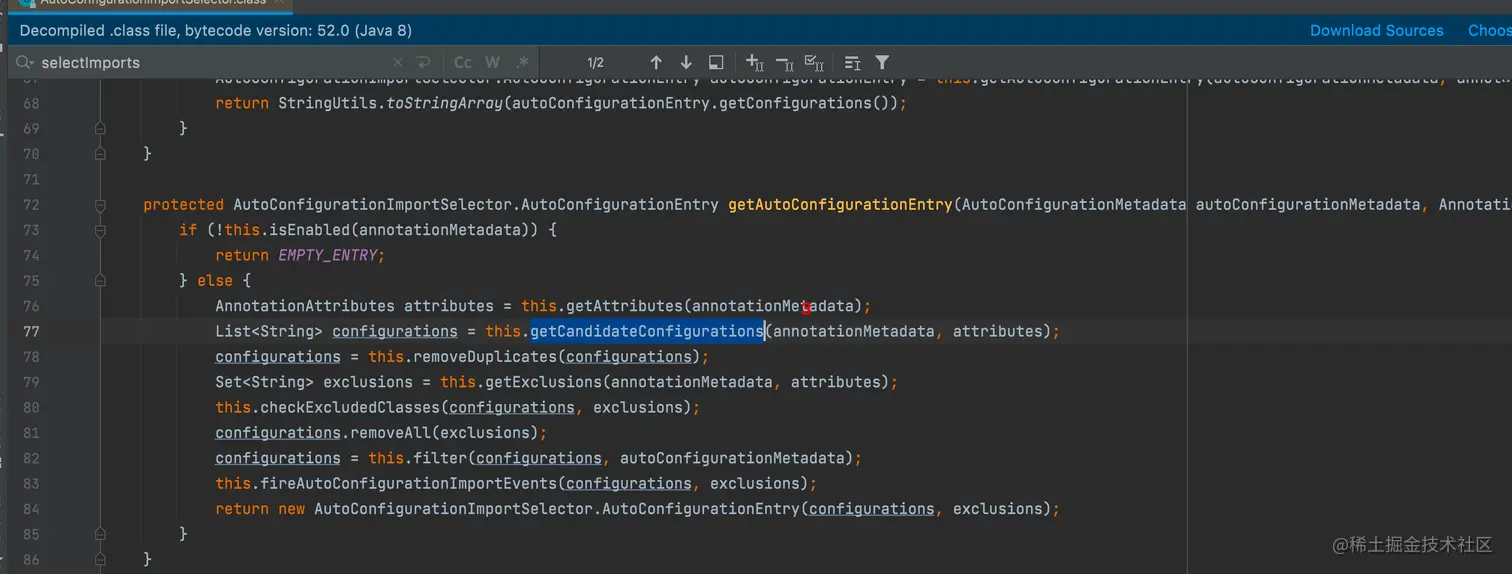
Task: Click the Download Sources link
Action: coord(1377,30)
